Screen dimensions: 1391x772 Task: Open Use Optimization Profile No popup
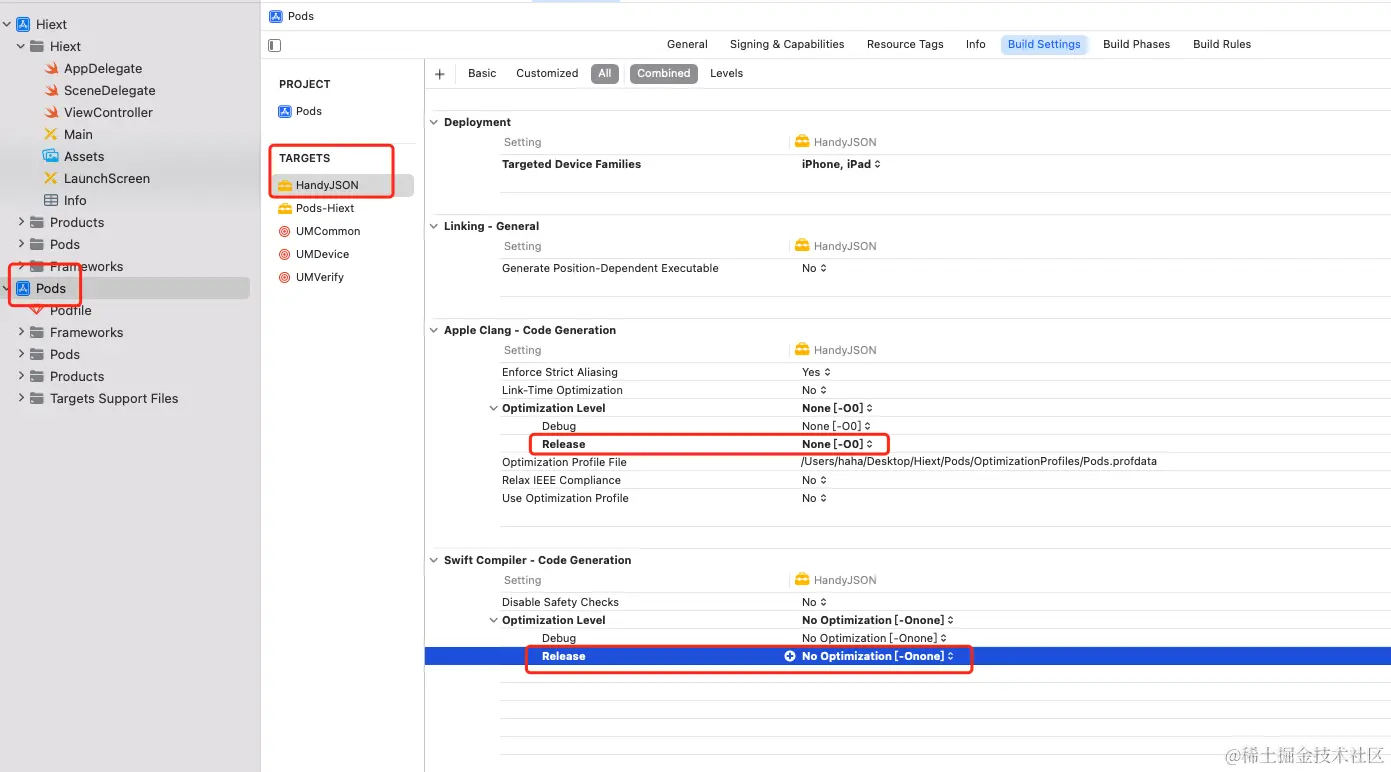coord(814,498)
